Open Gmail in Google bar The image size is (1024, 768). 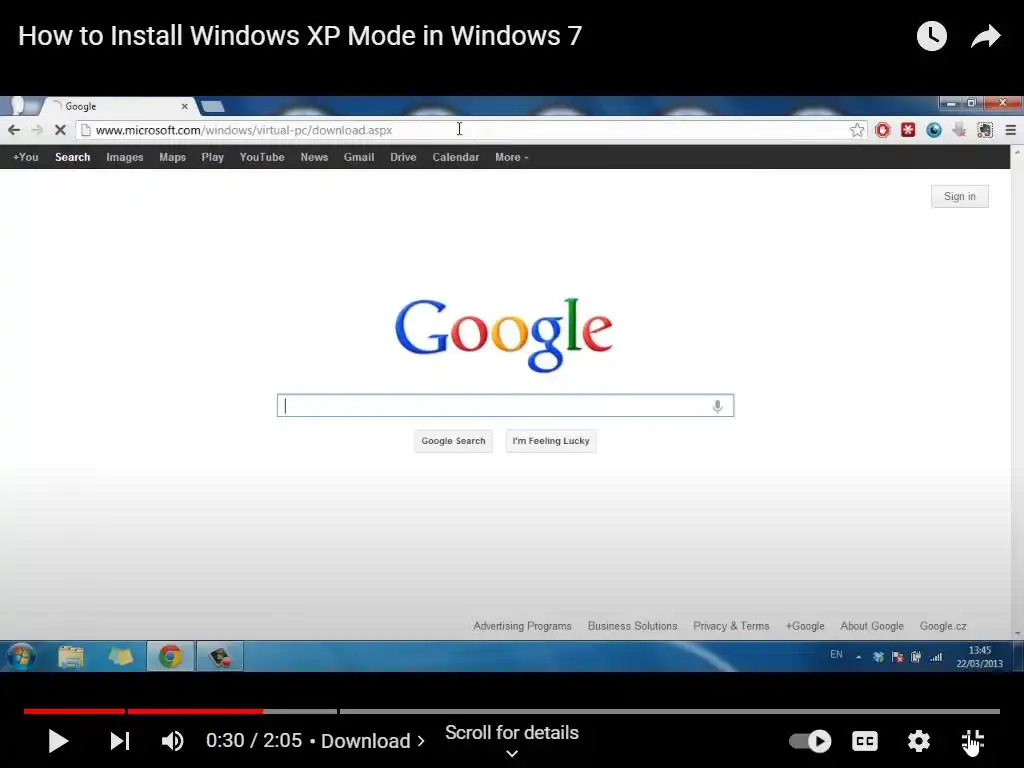[x=359, y=157]
